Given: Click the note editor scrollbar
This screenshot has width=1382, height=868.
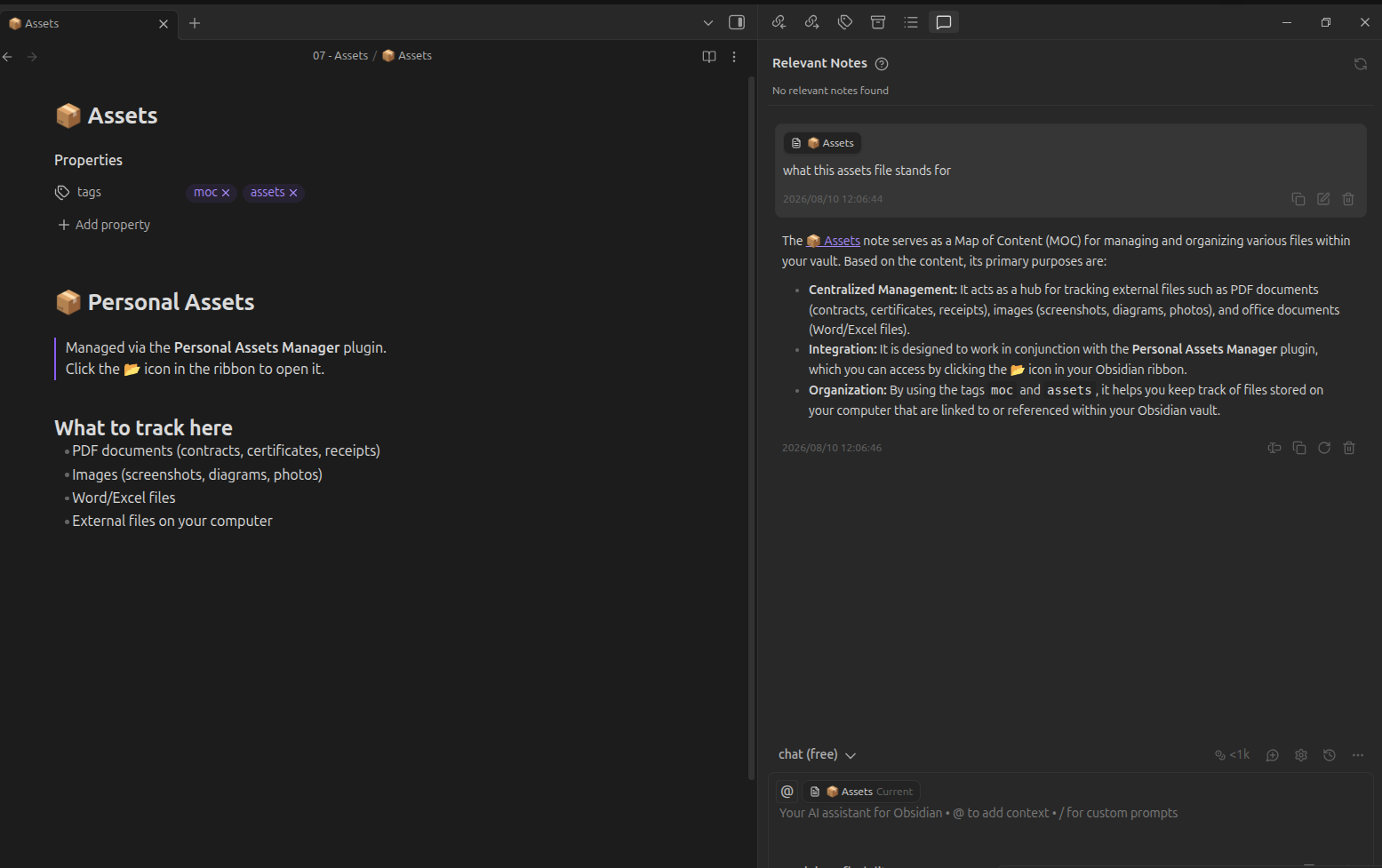Looking at the screenshot, I should tap(751, 426).
